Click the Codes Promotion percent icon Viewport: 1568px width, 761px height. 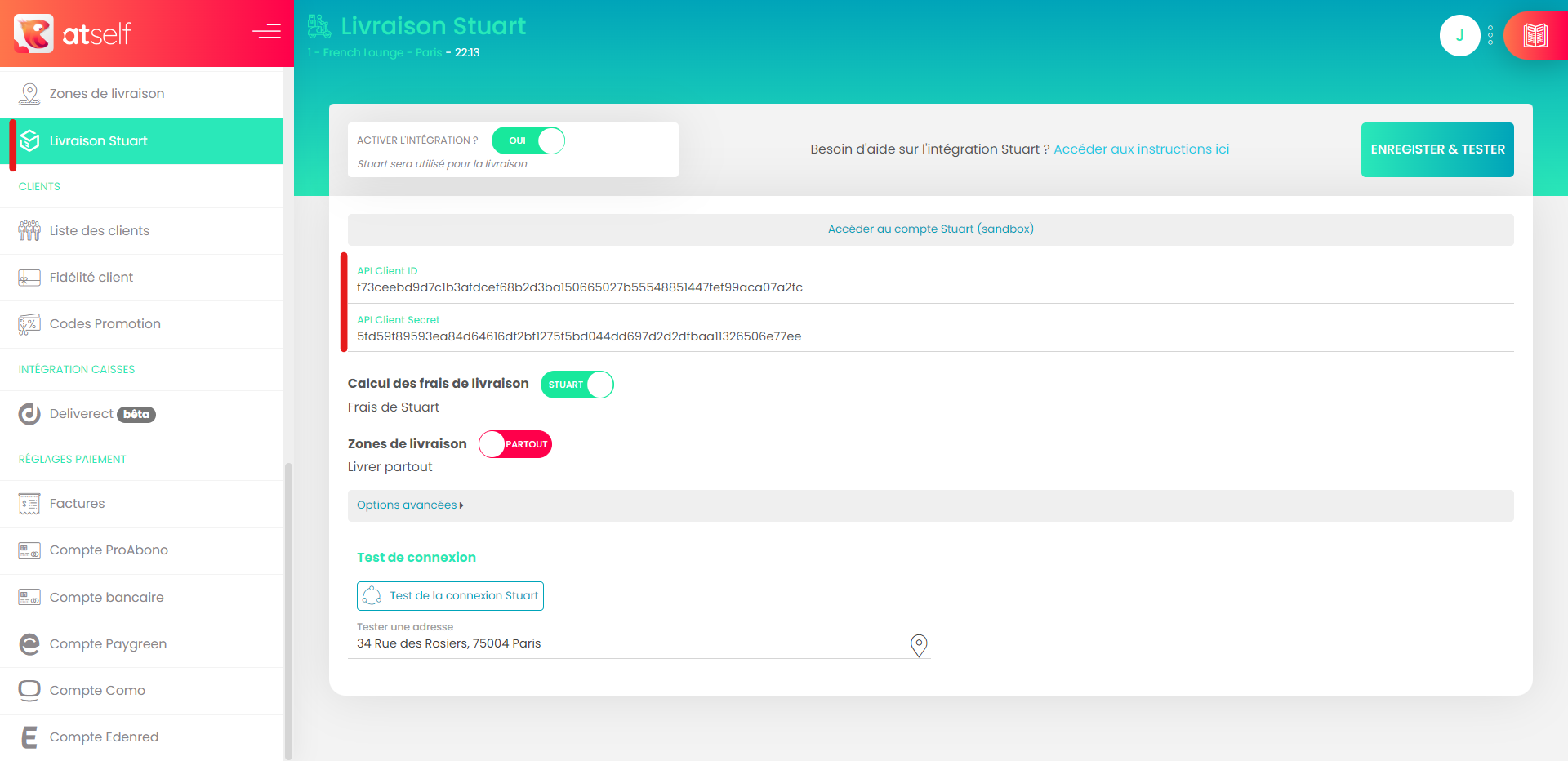click(29, 324)
